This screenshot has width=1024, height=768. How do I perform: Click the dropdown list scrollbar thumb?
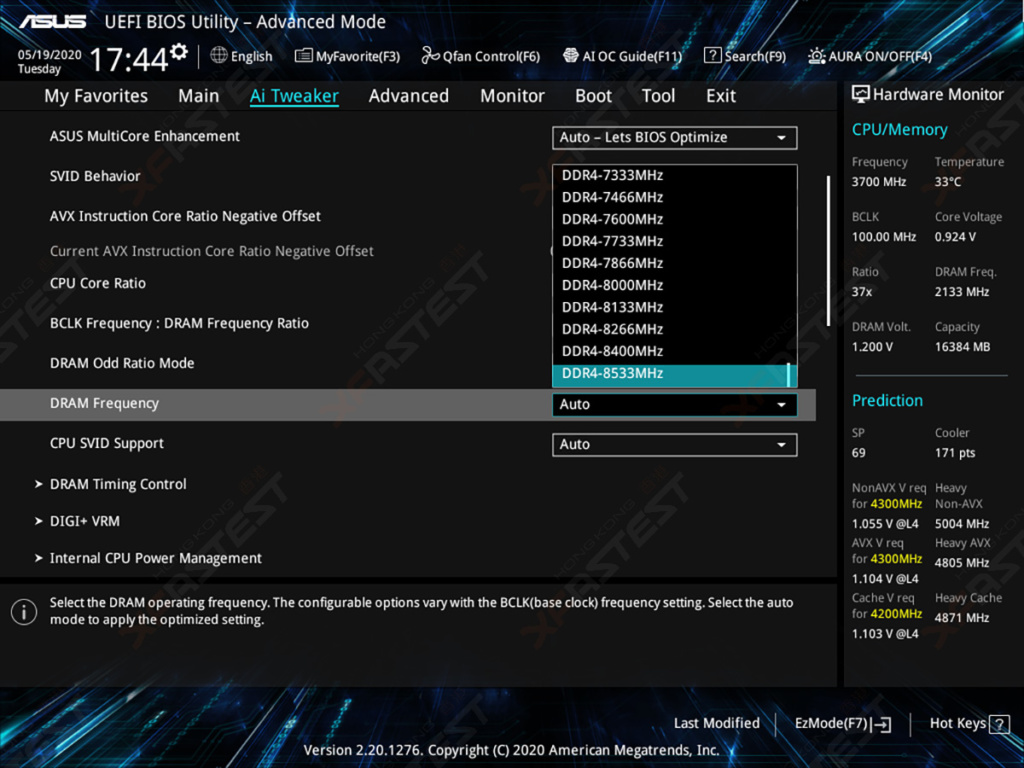tap(790, 374)
